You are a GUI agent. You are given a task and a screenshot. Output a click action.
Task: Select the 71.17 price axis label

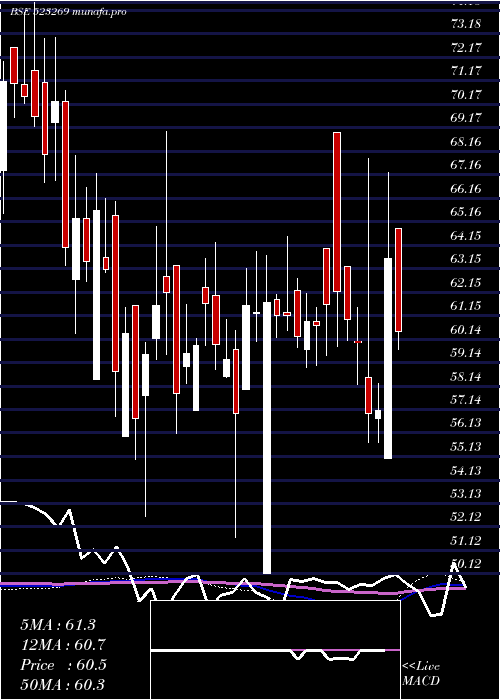(466, 71)
